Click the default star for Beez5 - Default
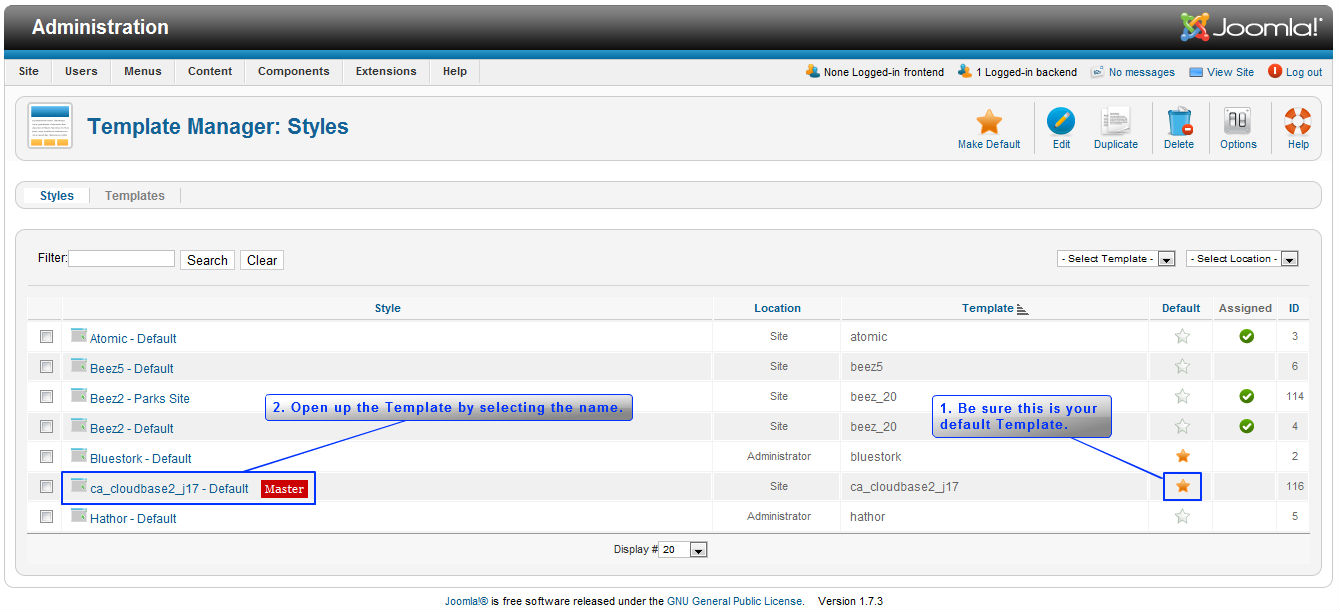Image resolution: width=1340 pixels, height=612 pixels. click(1182, 367)
